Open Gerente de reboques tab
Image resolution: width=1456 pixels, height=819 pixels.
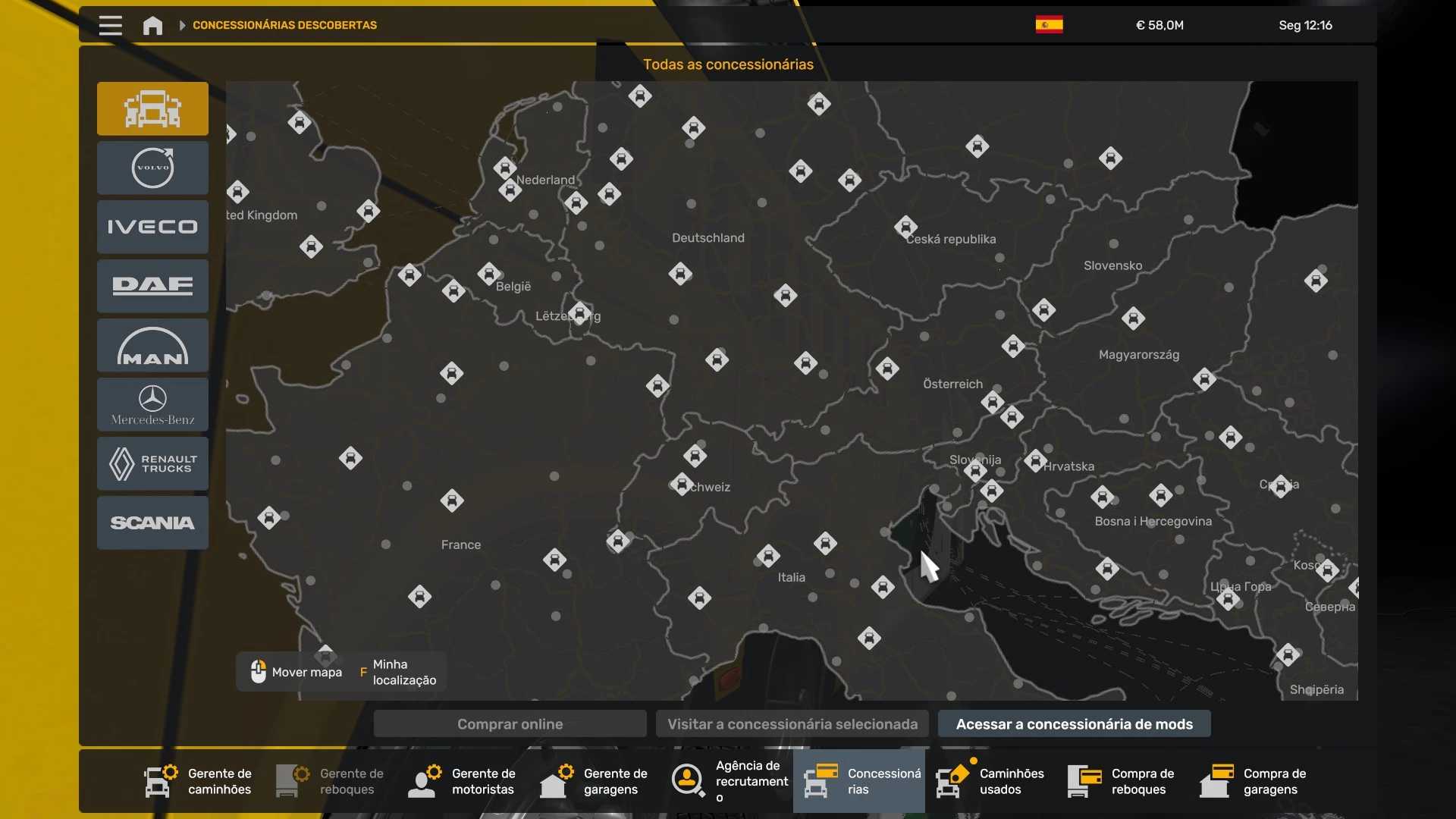pyautogui.click(x=331, y=781)
